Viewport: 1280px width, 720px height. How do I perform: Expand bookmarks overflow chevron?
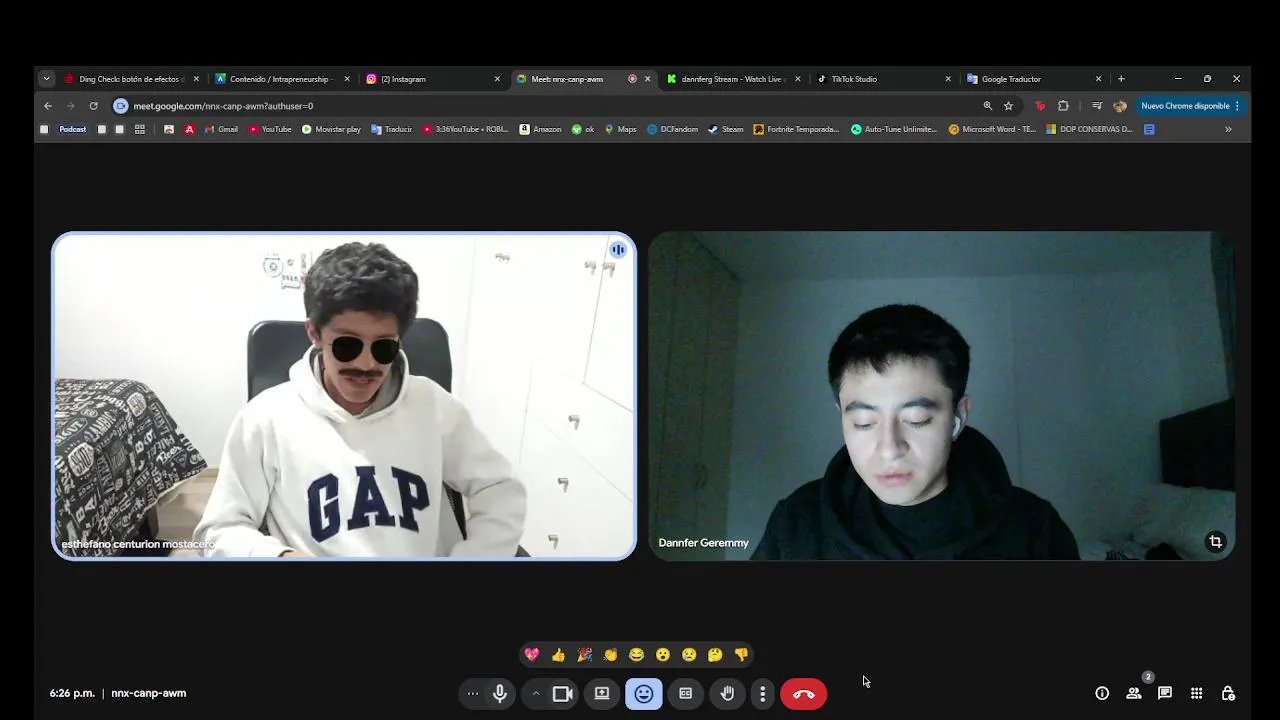1228,129
